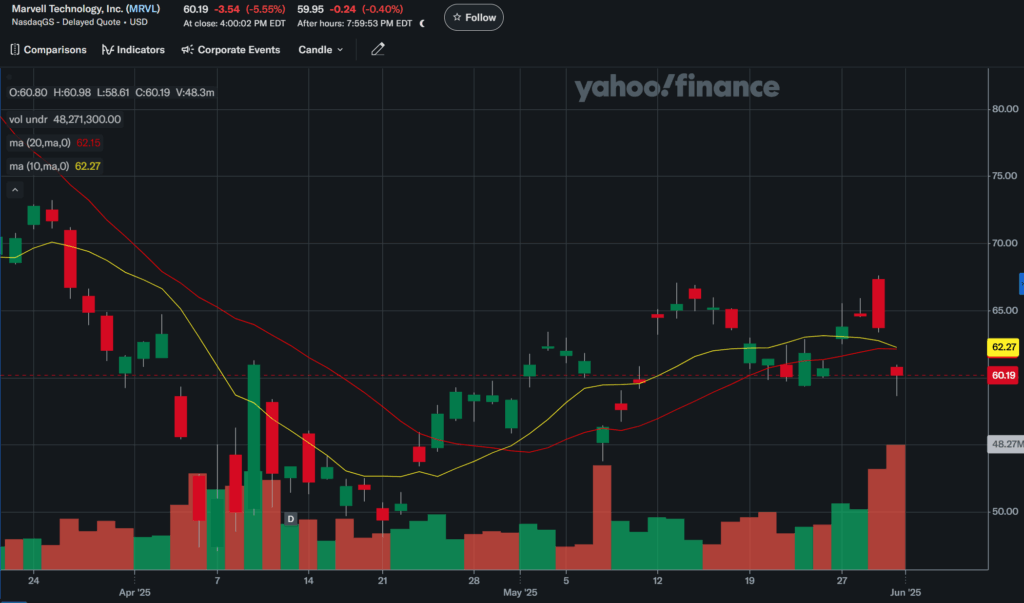Click the MRVL ticker symbol link

pyautogui.click(x=143, y=9)
